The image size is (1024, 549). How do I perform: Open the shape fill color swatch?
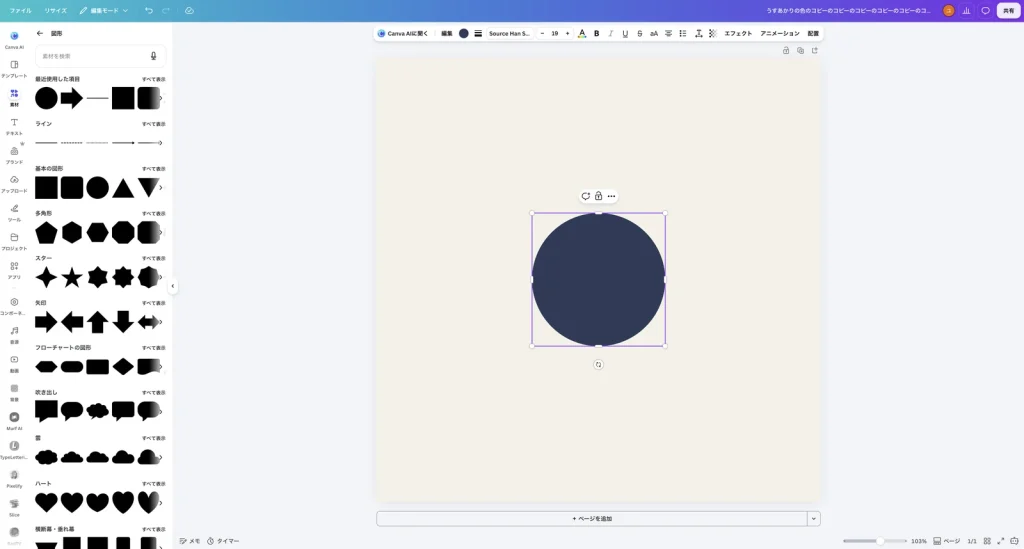click(464, 33)
